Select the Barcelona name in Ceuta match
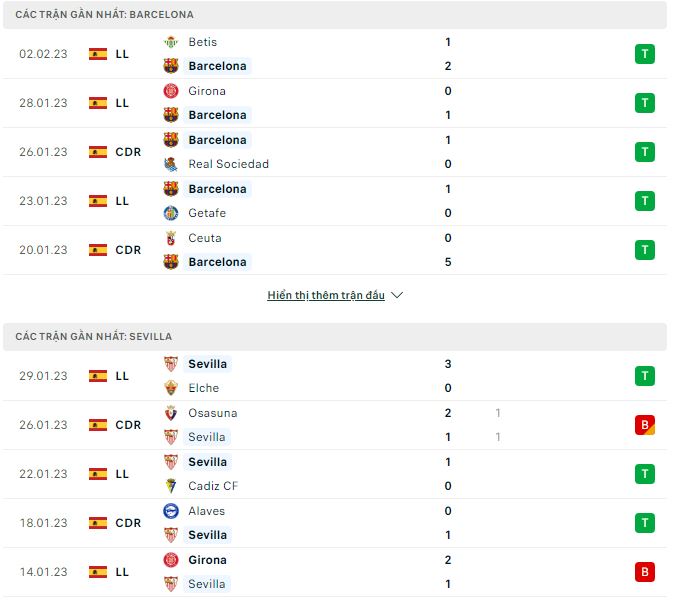678x600 pixels. point(217,262)
